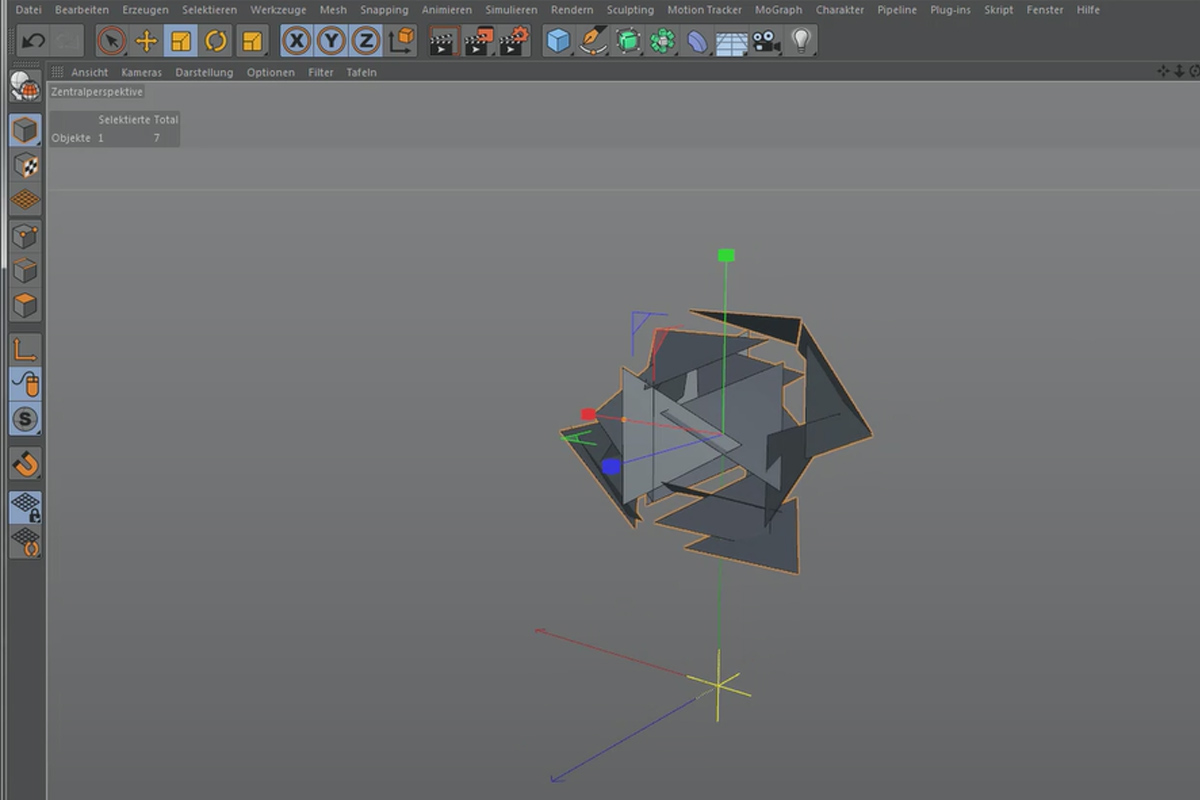This screenshot has width=1200, height=800.
Task: Select the Live Selection tool
Action: (x=111, y=40)
